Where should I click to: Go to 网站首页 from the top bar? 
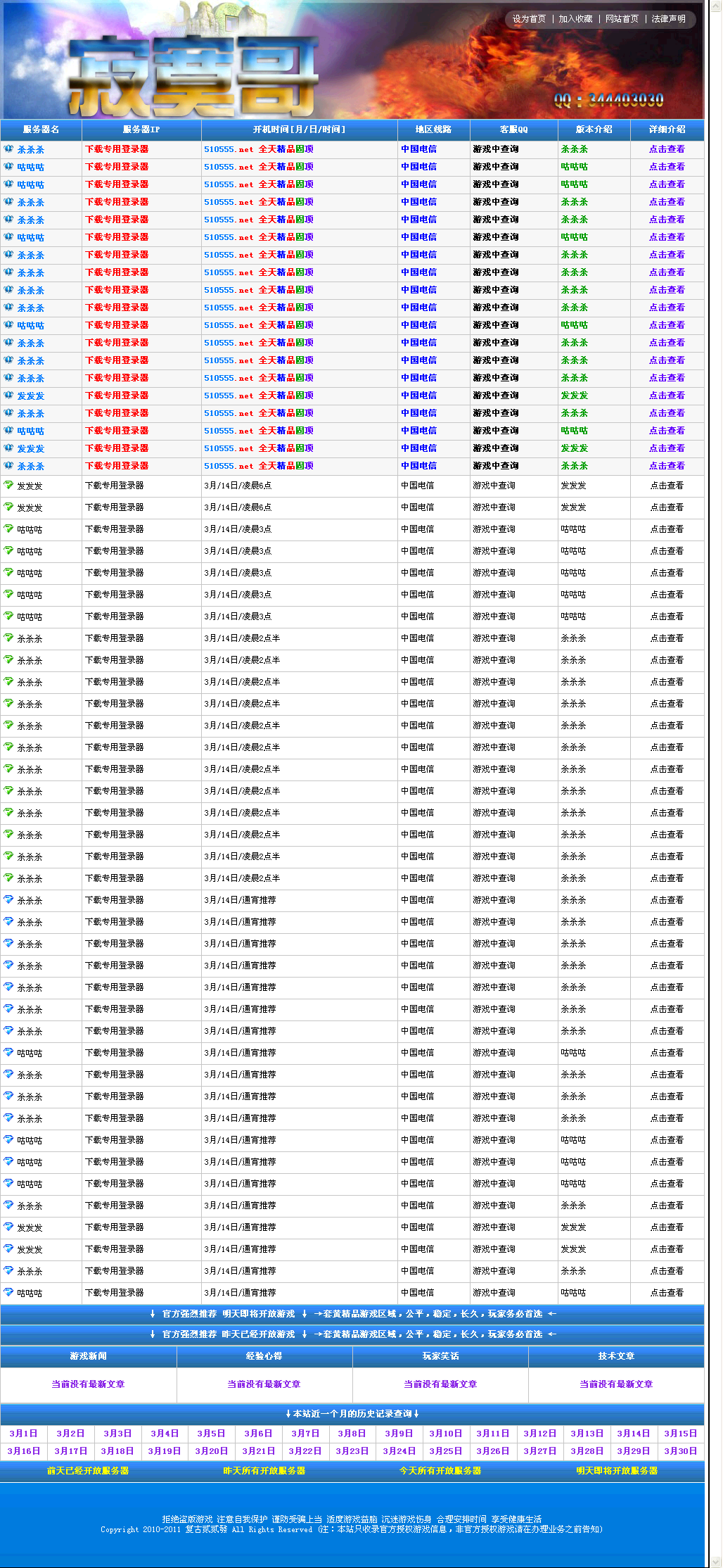click(622, 19)
